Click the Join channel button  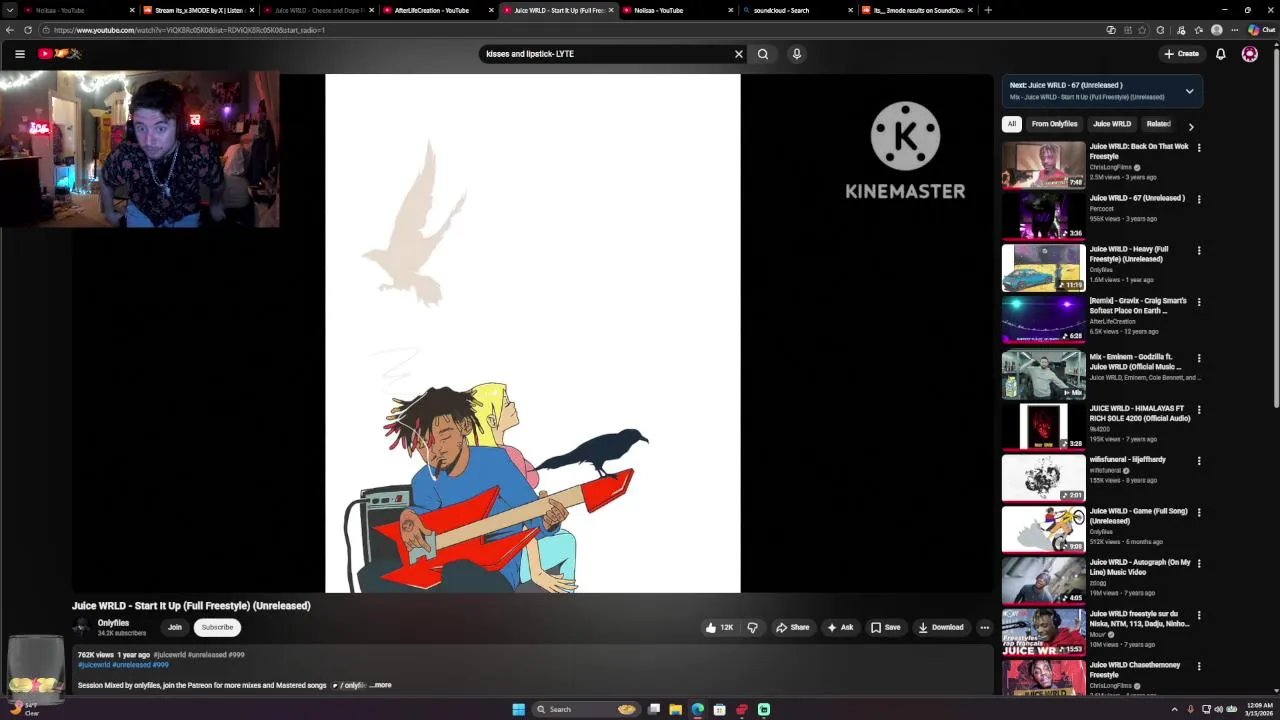tap(175, 627)
